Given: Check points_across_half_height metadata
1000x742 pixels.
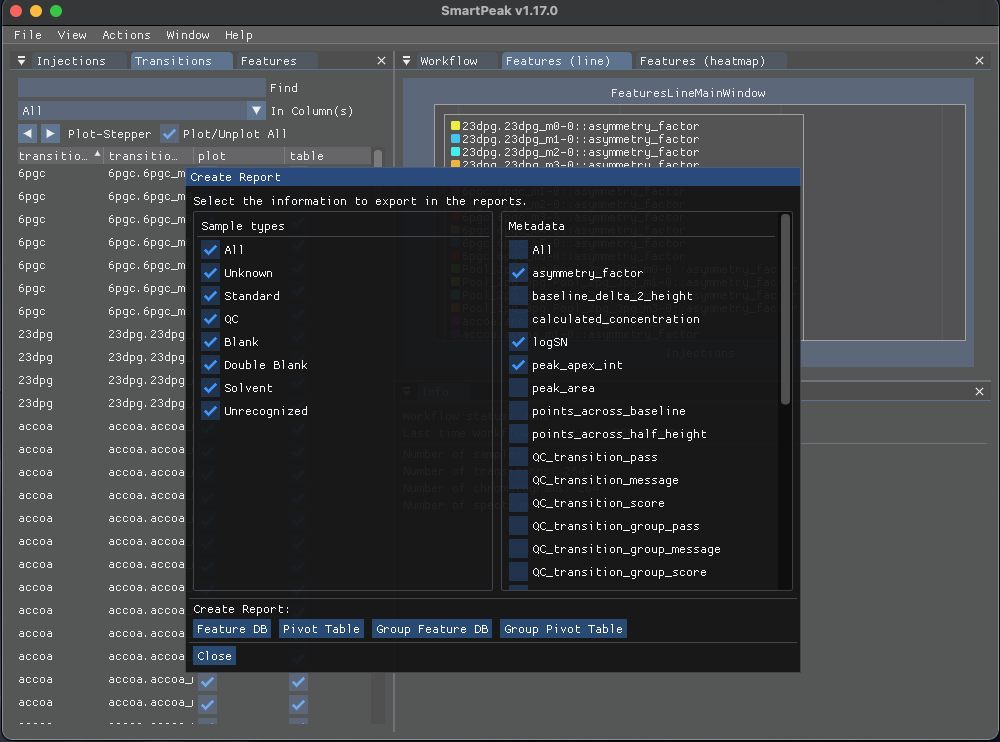Looking at the screenshot, I should coord(518,434).
